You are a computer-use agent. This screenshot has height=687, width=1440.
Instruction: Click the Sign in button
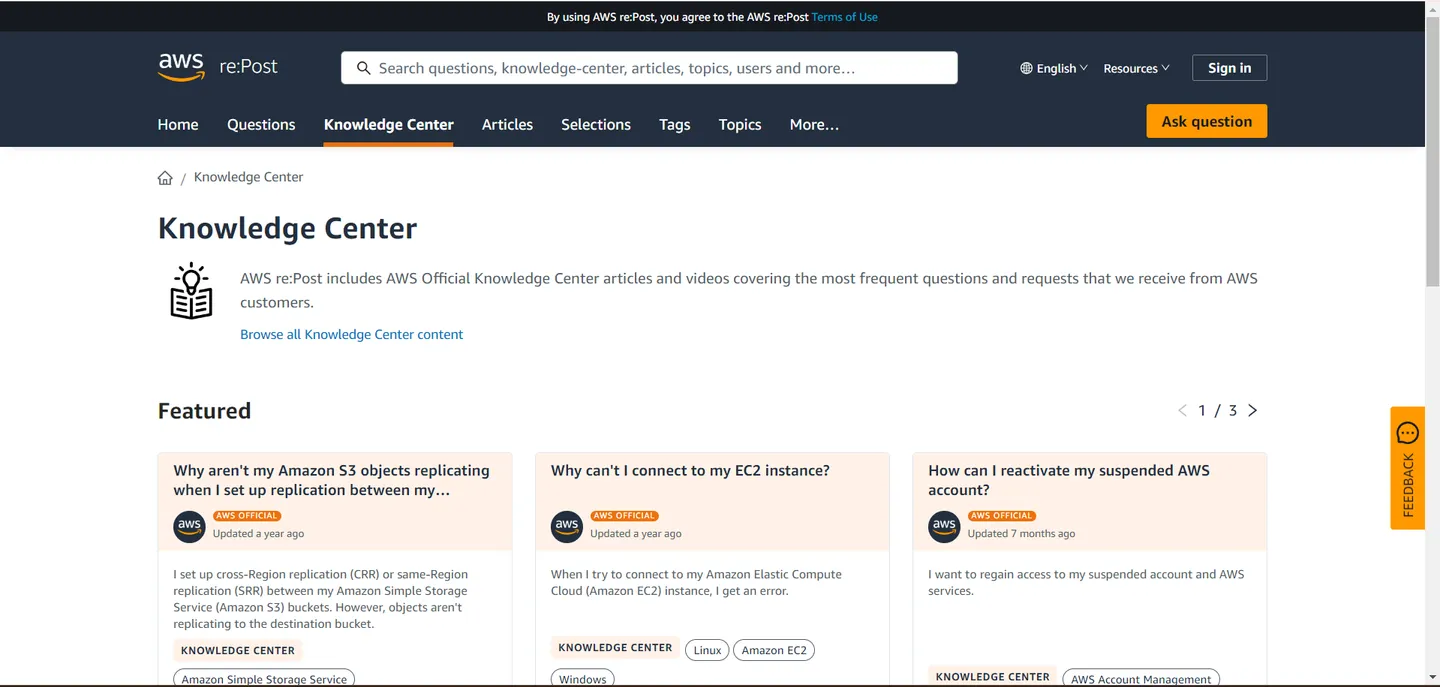(x=1229, y=68)
